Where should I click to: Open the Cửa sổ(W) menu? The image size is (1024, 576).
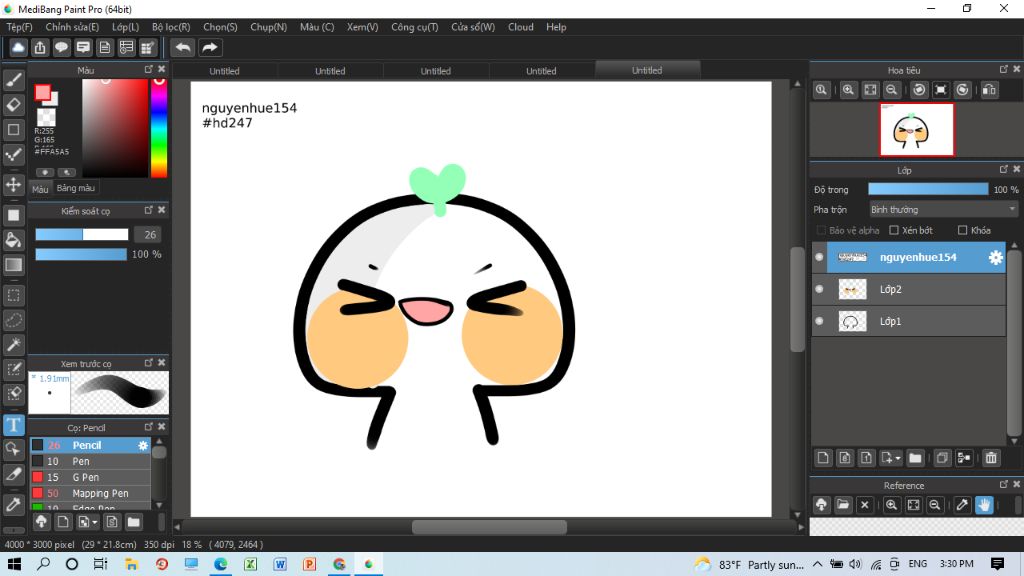point(473,27)
